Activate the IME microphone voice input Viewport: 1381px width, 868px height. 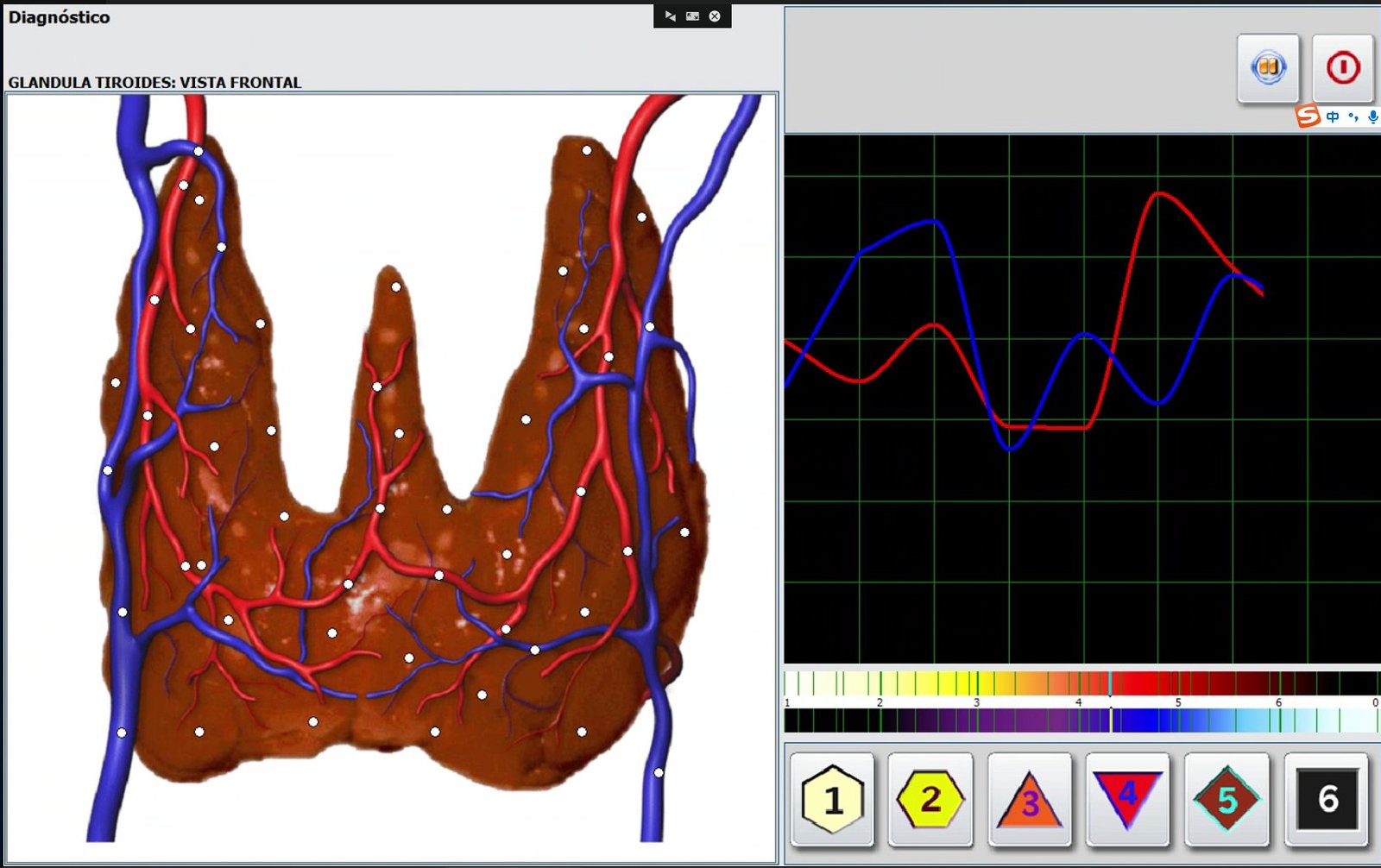click(x=1372, y=116)
